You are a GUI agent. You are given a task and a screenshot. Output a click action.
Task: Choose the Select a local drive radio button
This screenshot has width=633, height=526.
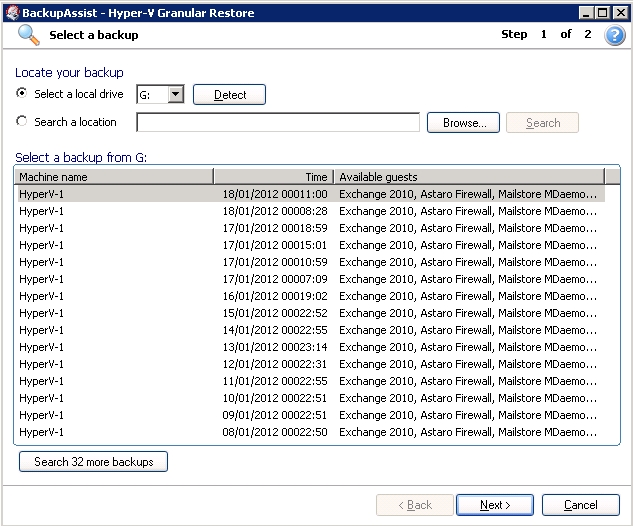21,93
